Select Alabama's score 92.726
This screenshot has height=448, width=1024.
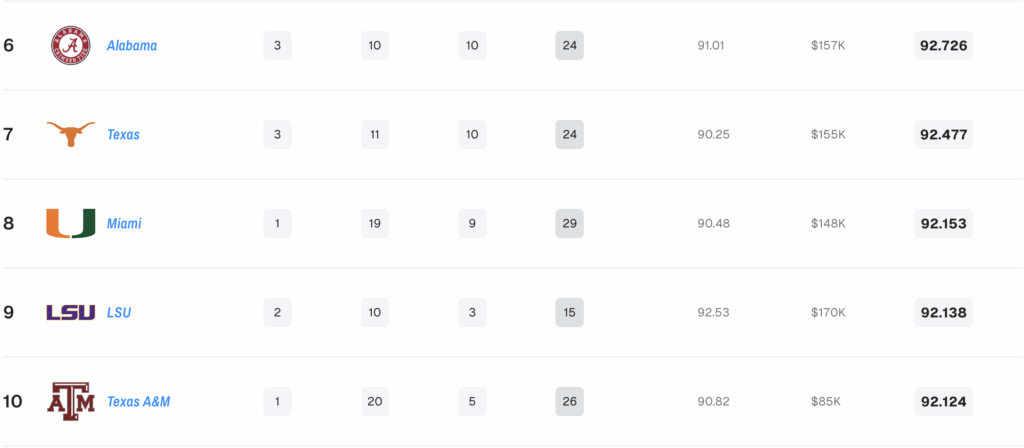point(943,45)
